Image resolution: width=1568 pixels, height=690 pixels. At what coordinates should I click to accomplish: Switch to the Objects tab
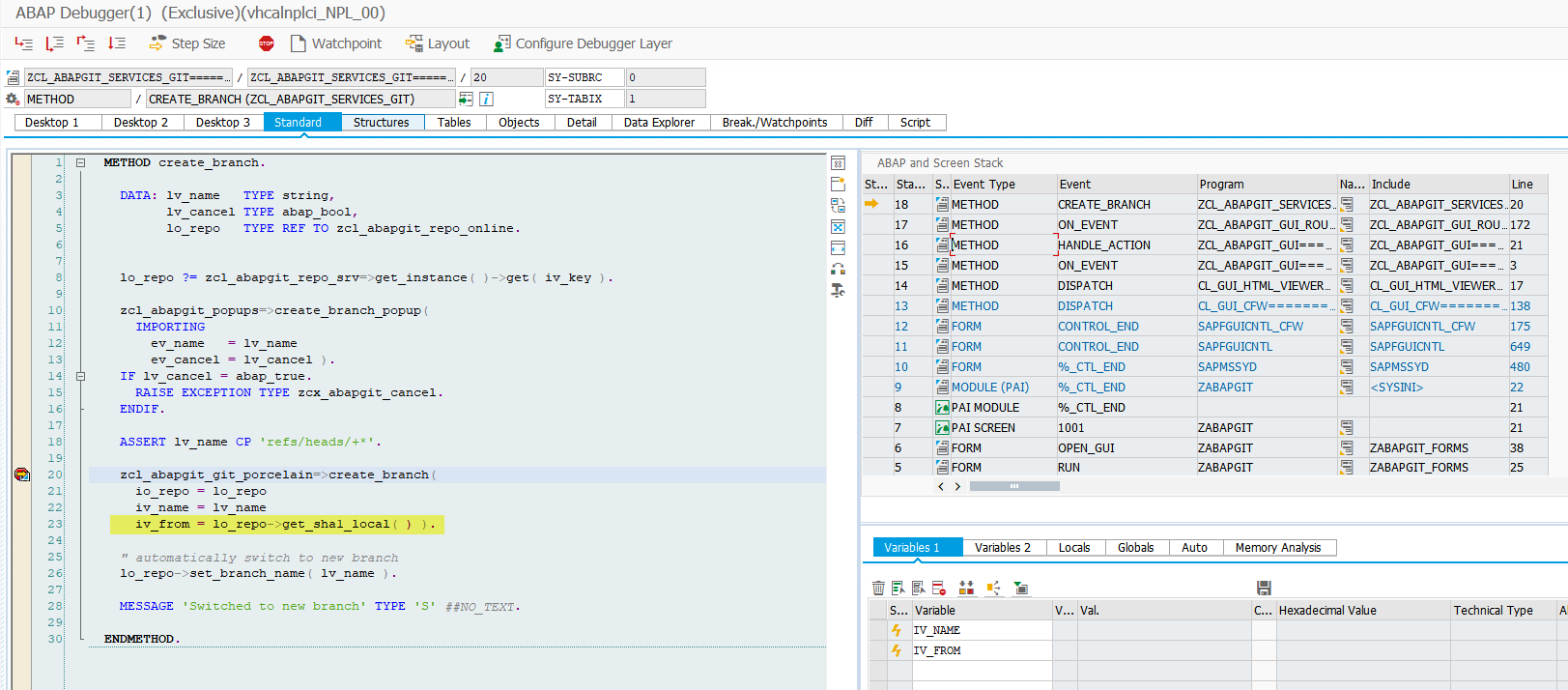pos(519,123)
